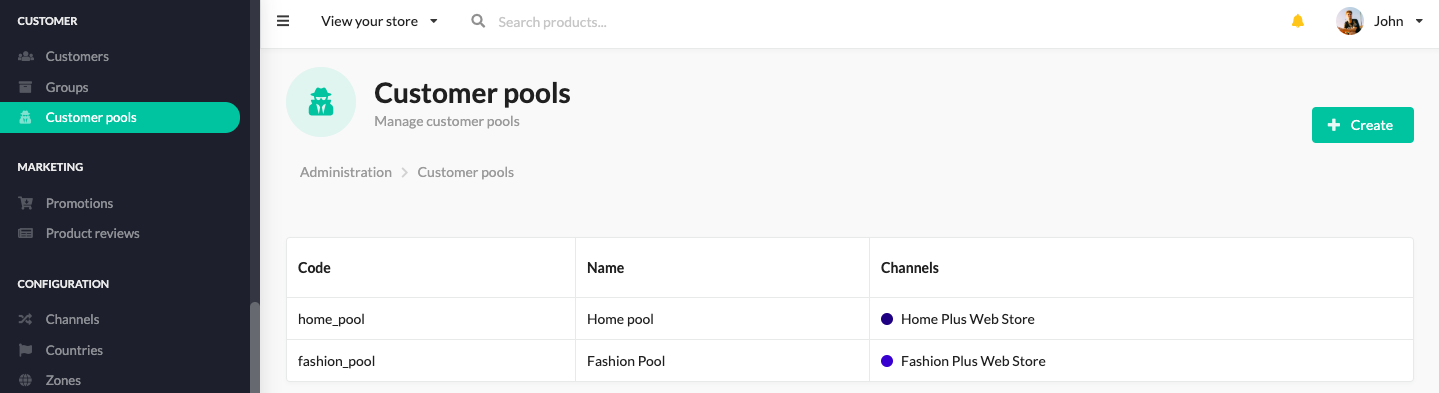Viewport: 1439px width, 393px height.
Task: Click the Code column header
Action: 431,268
